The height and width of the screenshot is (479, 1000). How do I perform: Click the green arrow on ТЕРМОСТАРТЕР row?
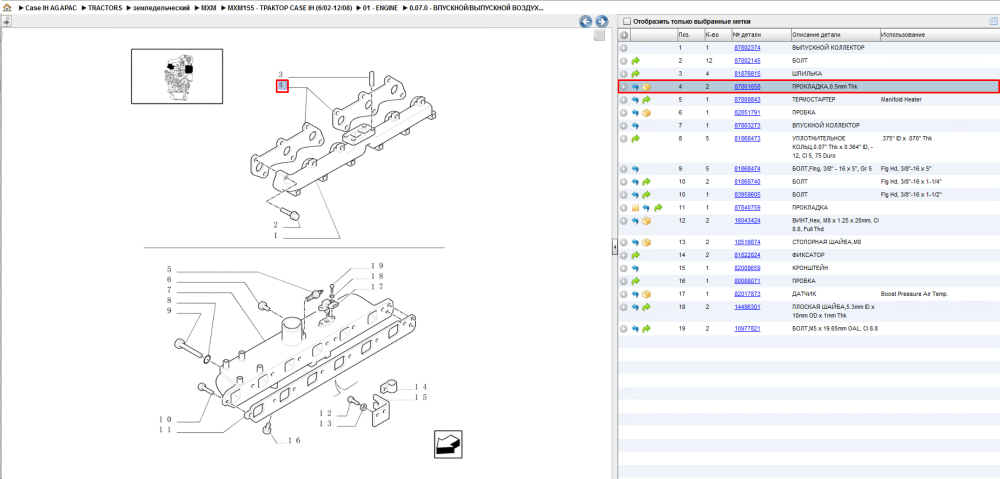(x=646, y=99)
